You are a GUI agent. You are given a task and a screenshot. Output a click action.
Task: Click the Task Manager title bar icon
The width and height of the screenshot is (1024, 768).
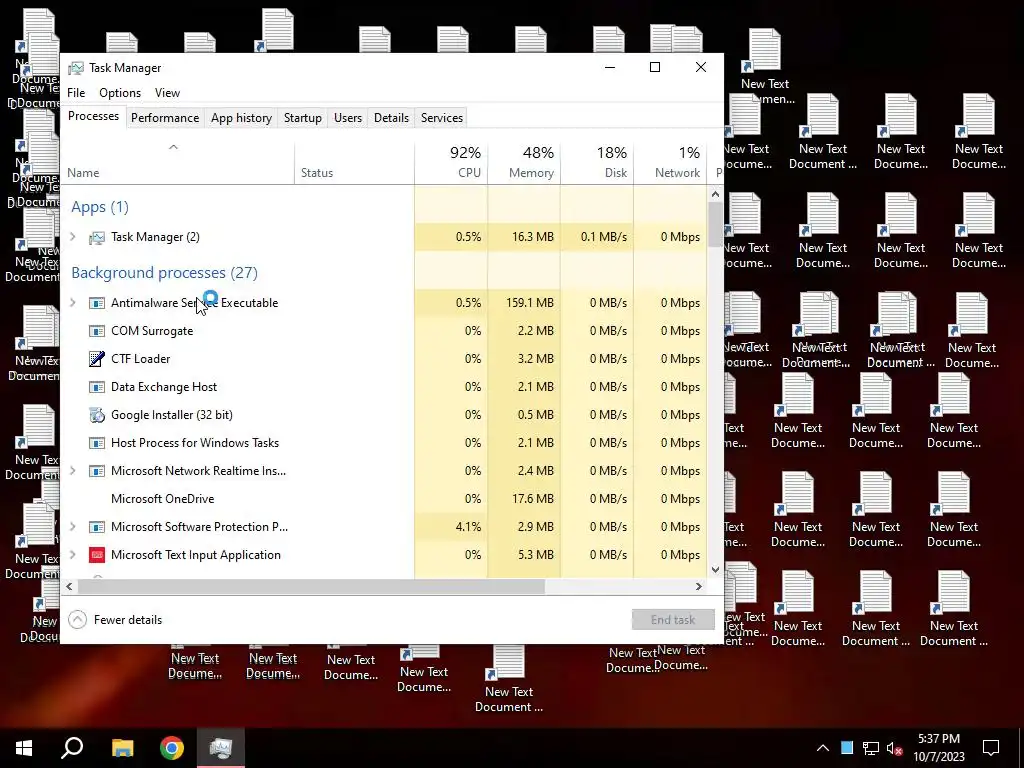coord(76,68)
